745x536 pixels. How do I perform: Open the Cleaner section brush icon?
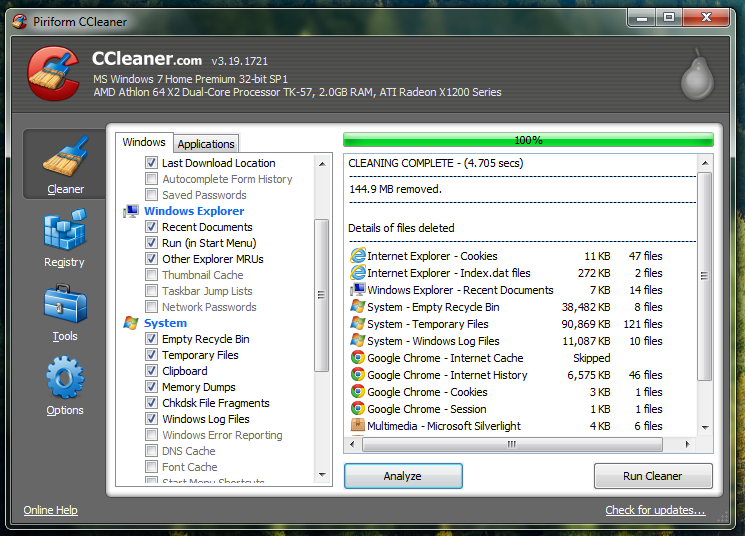tap(66, 156)
